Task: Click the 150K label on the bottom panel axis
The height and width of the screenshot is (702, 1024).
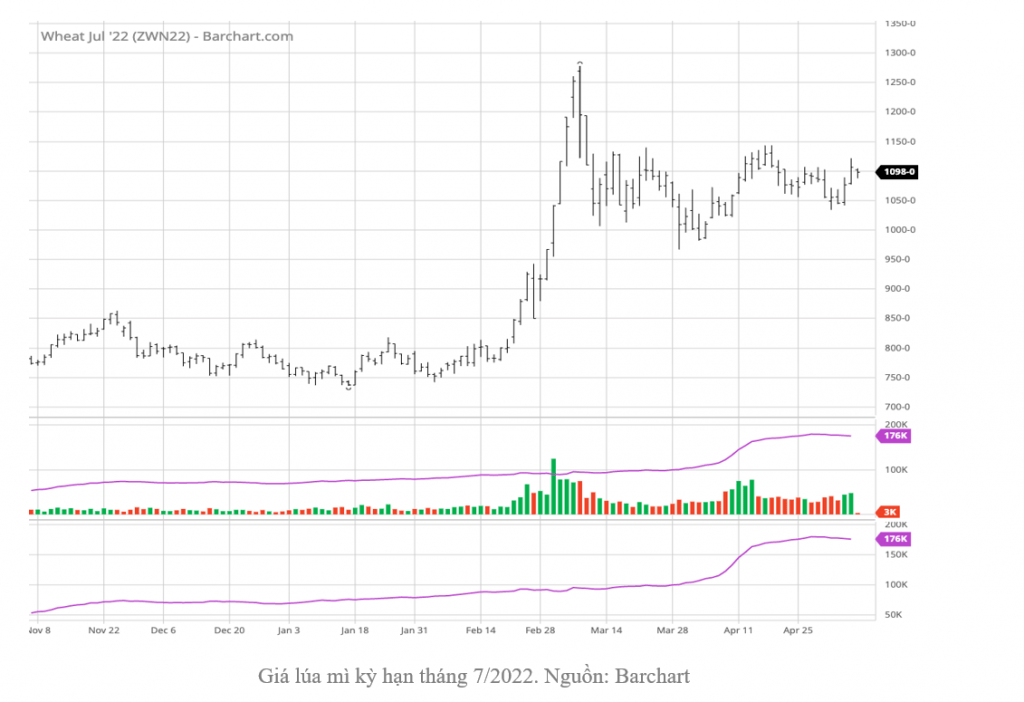Action: coord(896,554)
